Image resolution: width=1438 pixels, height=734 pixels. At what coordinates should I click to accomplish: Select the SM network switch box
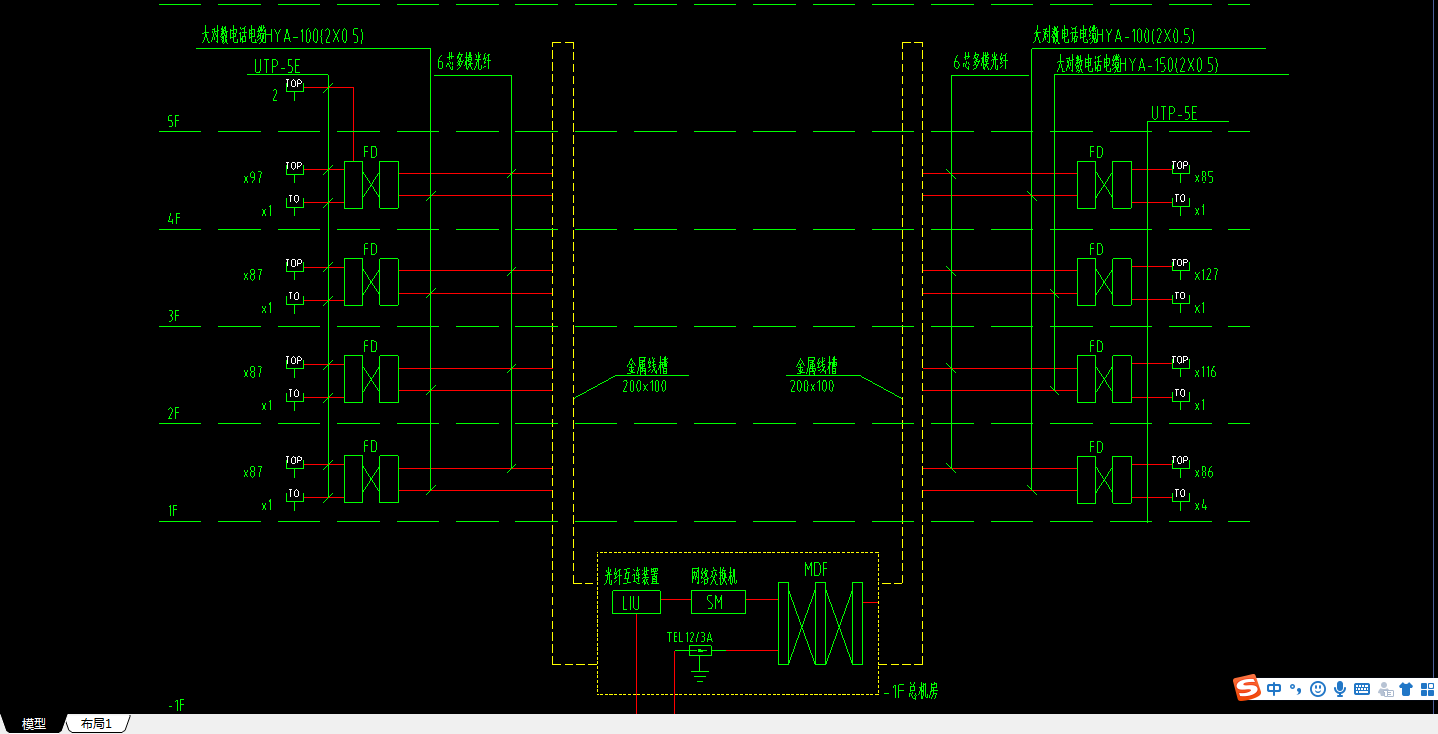point(718,602)
